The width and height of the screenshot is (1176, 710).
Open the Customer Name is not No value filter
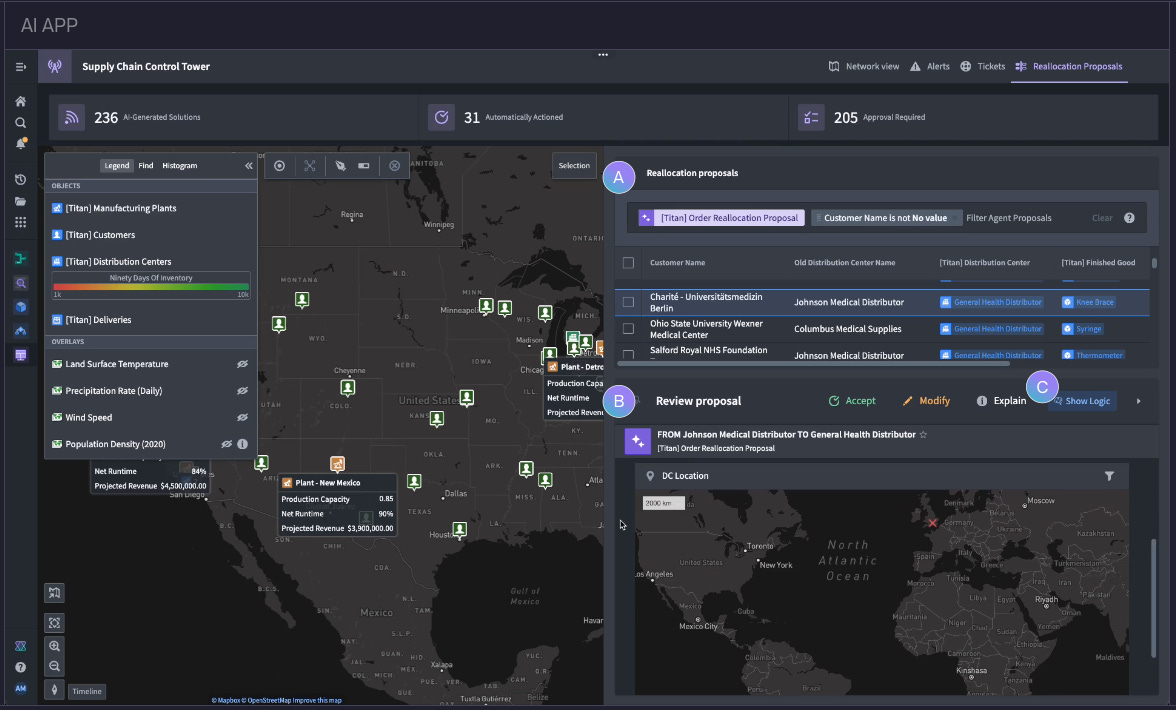[x=885, y=218]
